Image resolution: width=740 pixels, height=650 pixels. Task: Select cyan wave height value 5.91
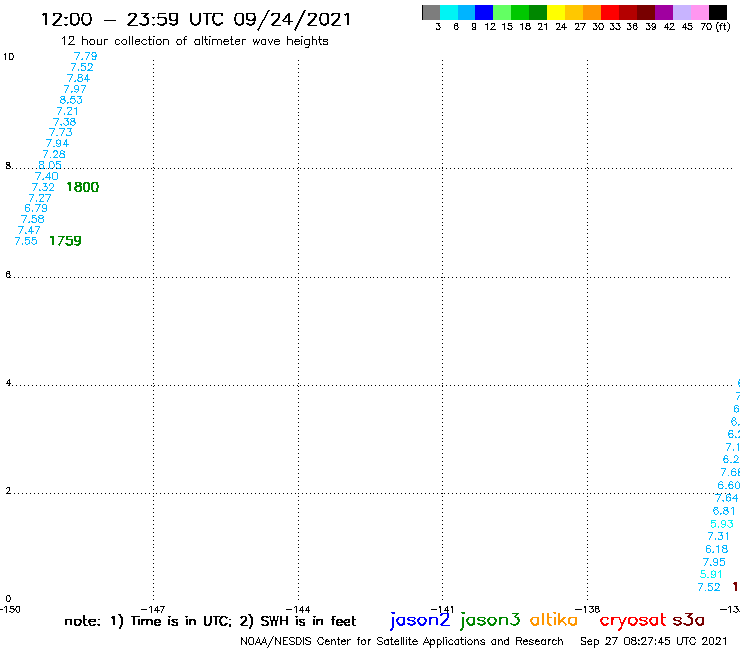(711, 574)
